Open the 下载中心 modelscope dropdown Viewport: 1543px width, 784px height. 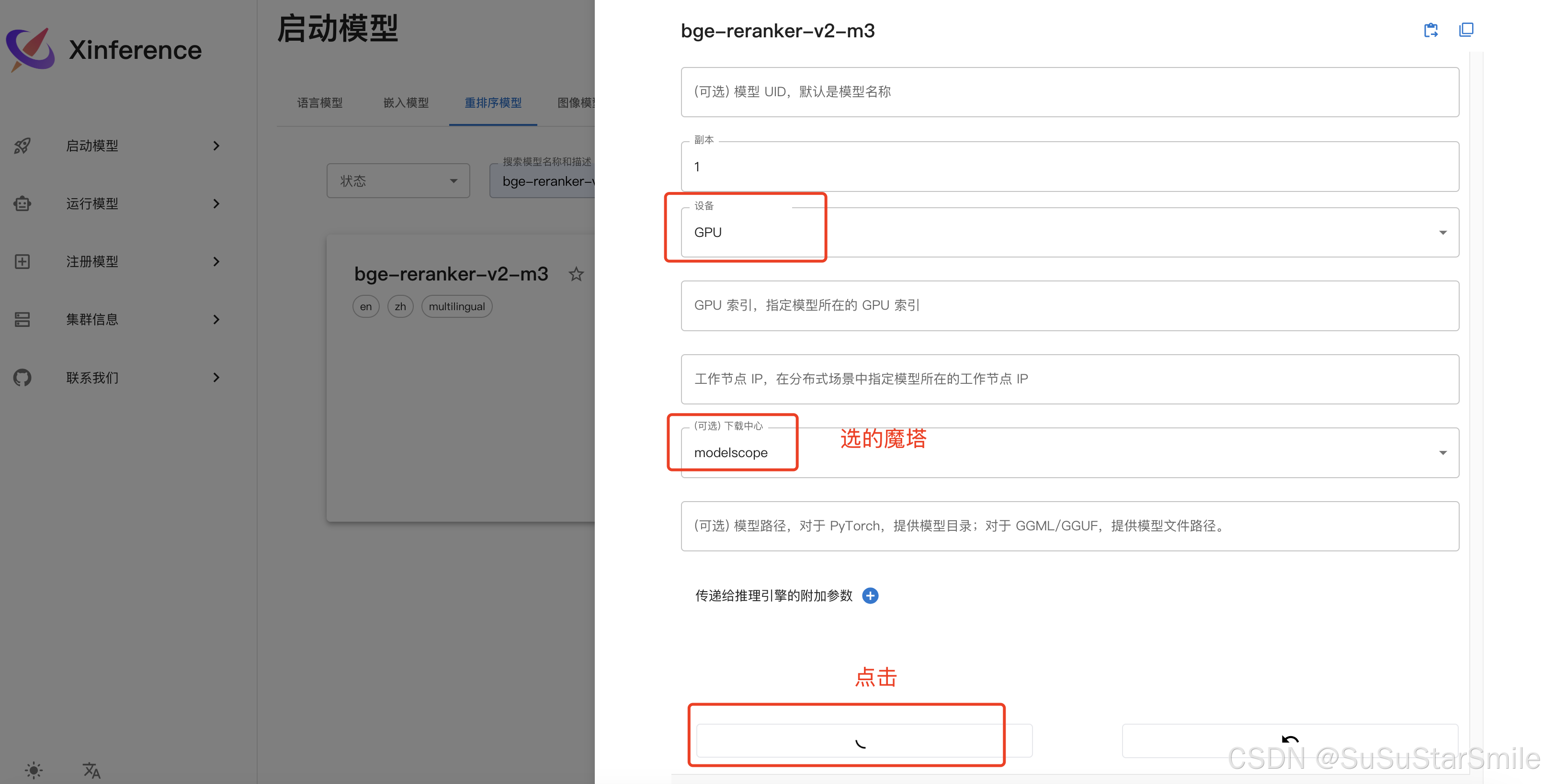click(x=1070, y=452)
